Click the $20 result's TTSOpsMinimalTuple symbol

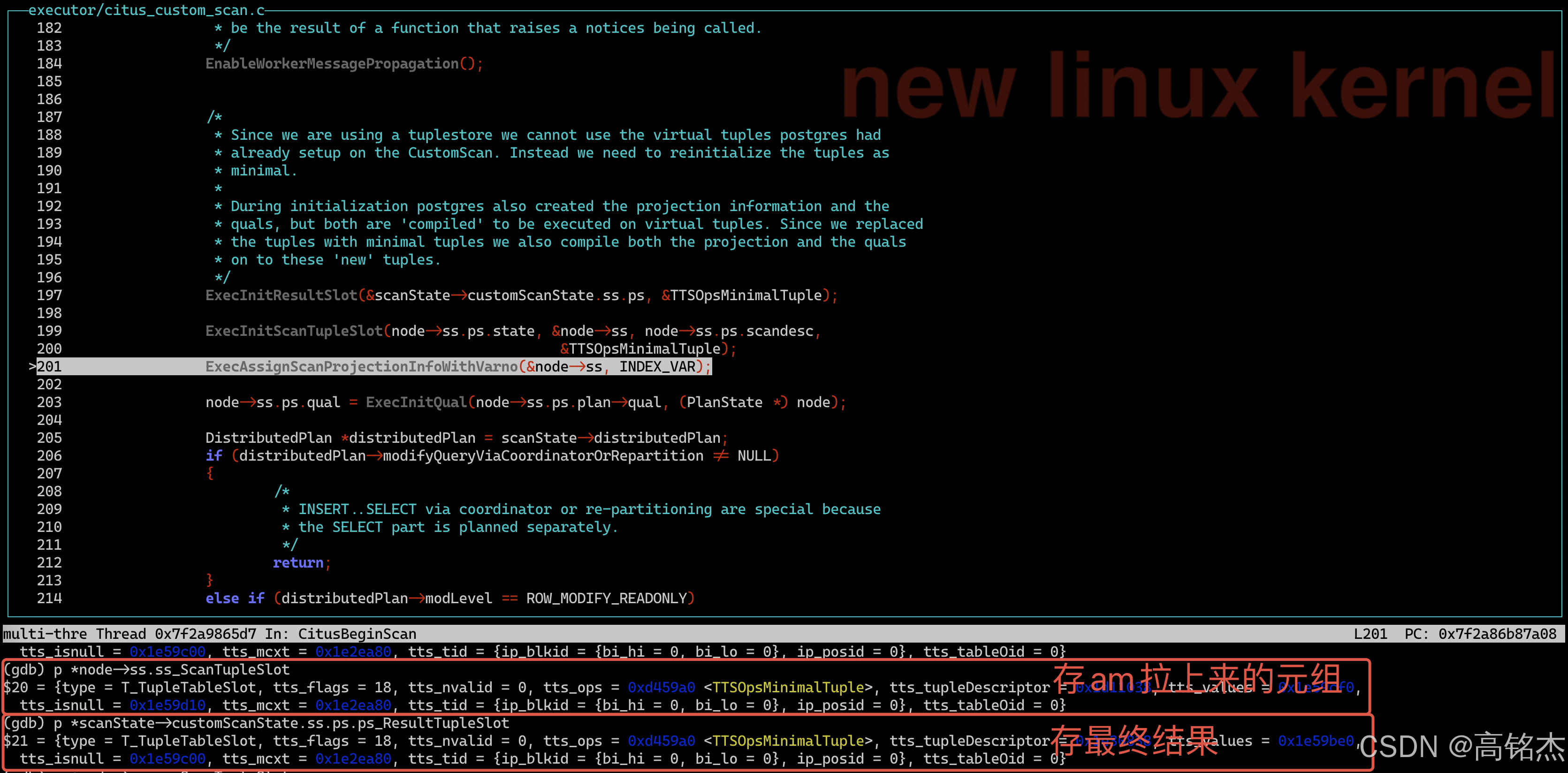788,687
